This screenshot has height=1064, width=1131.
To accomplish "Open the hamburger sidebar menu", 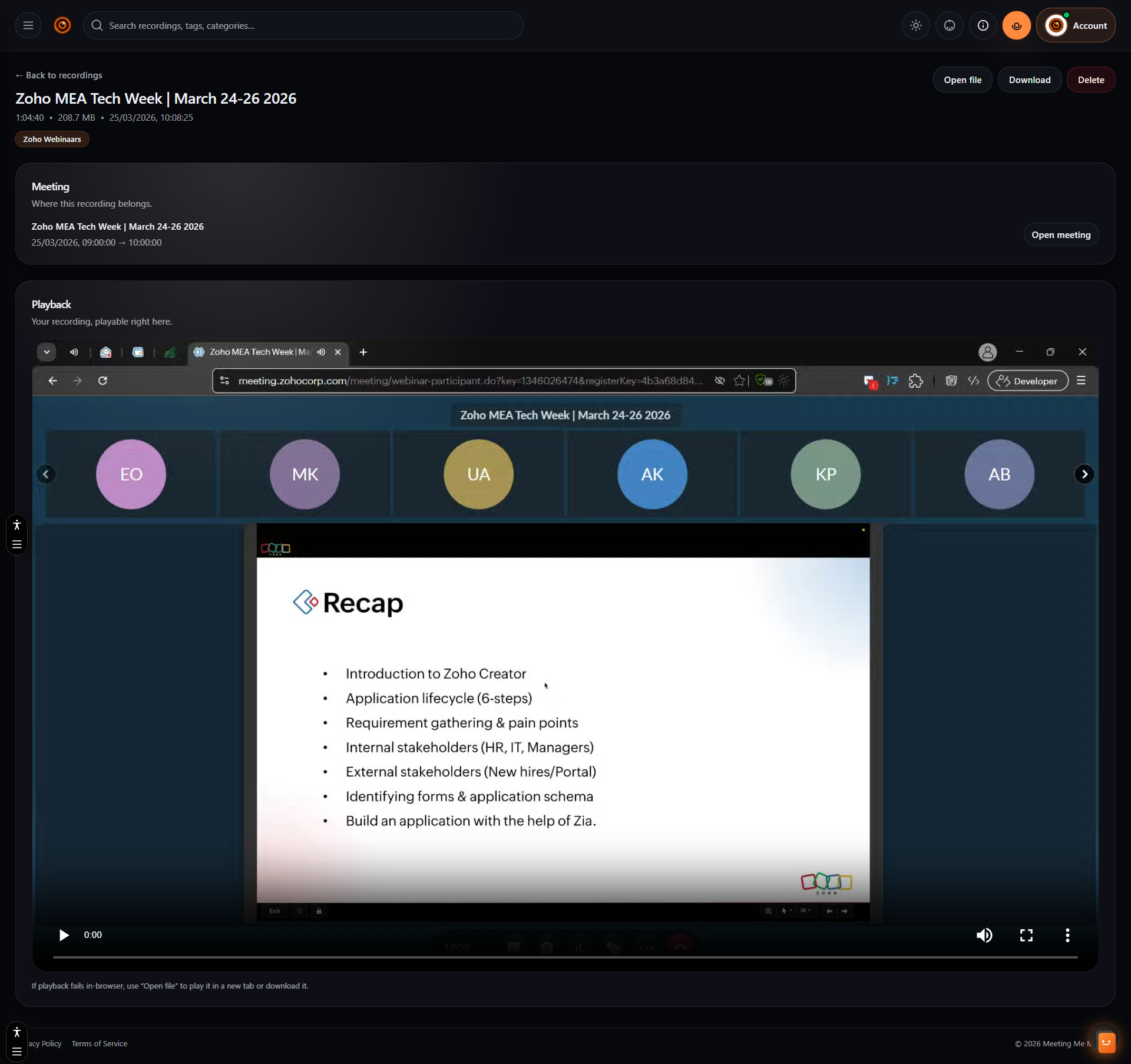I will [x=28, y=25].
